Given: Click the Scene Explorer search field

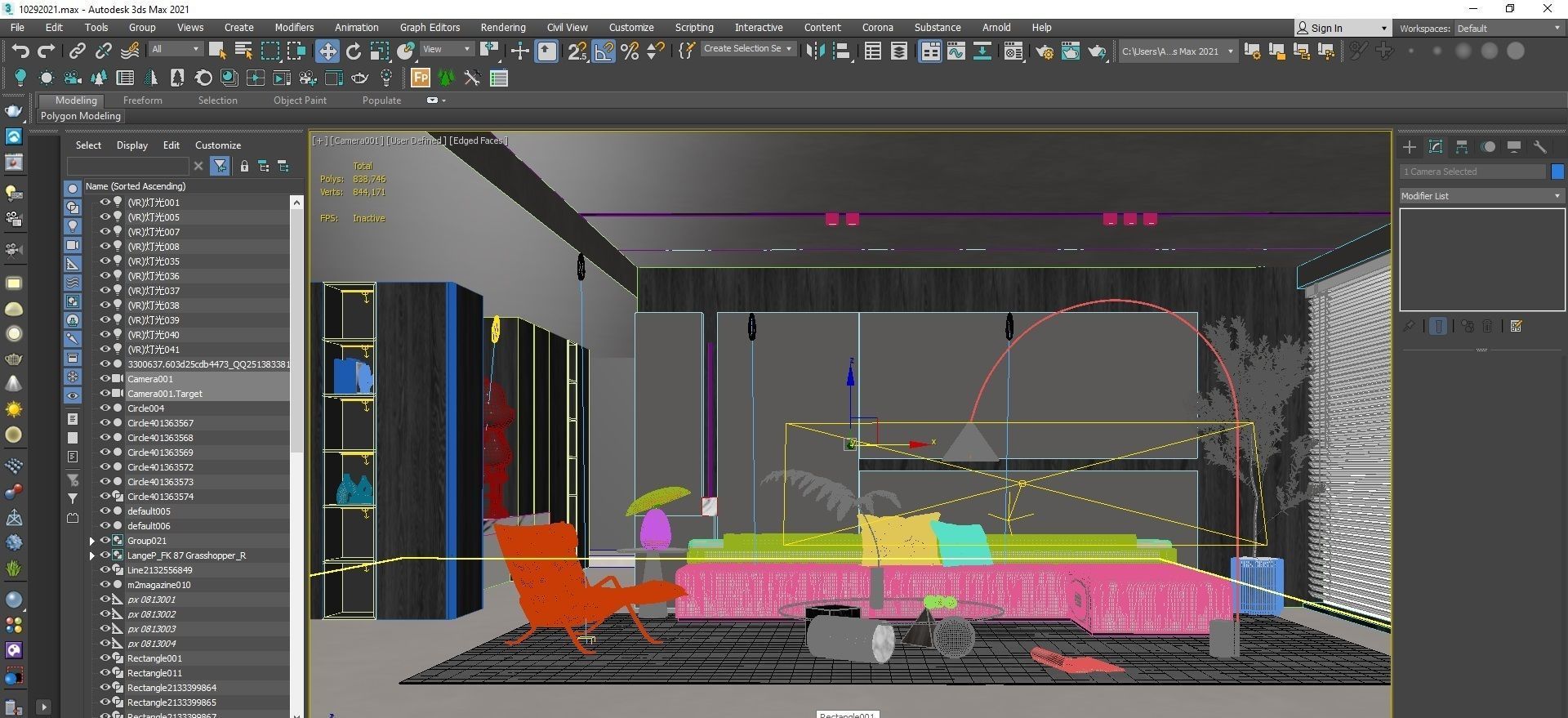Looking at the screenshot, I should (128, 167).
